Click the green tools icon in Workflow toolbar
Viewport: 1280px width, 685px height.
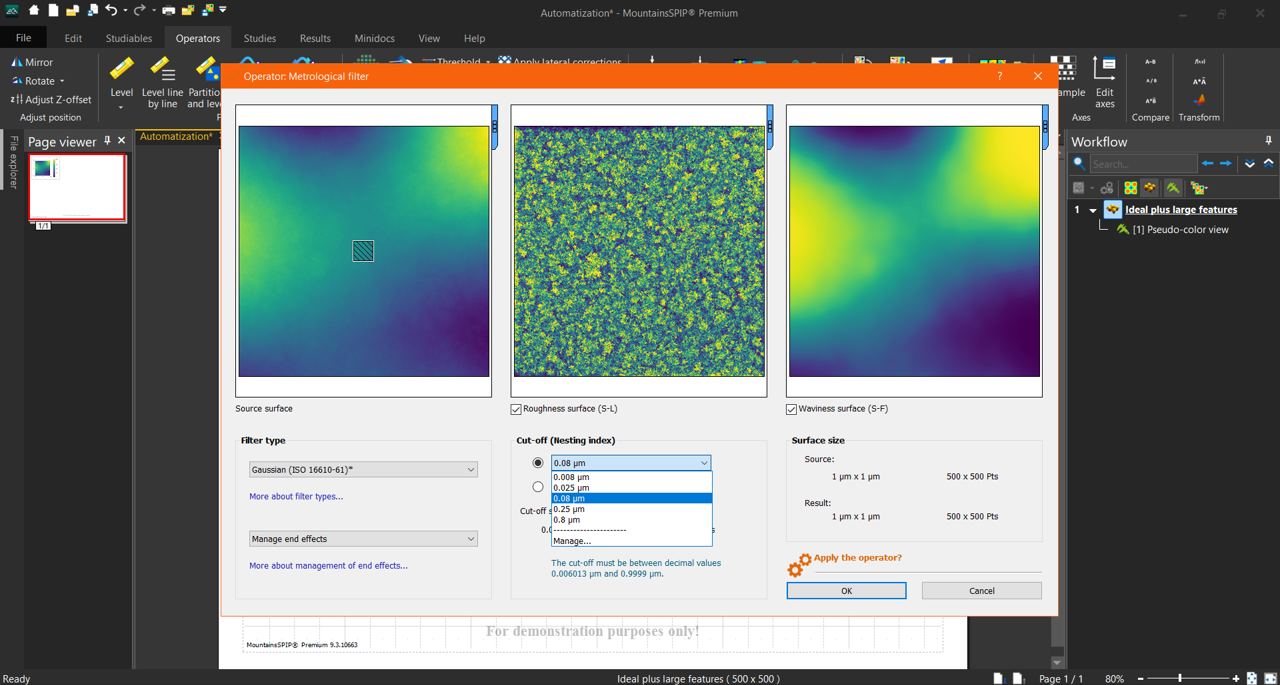[x=1173, y=188]
